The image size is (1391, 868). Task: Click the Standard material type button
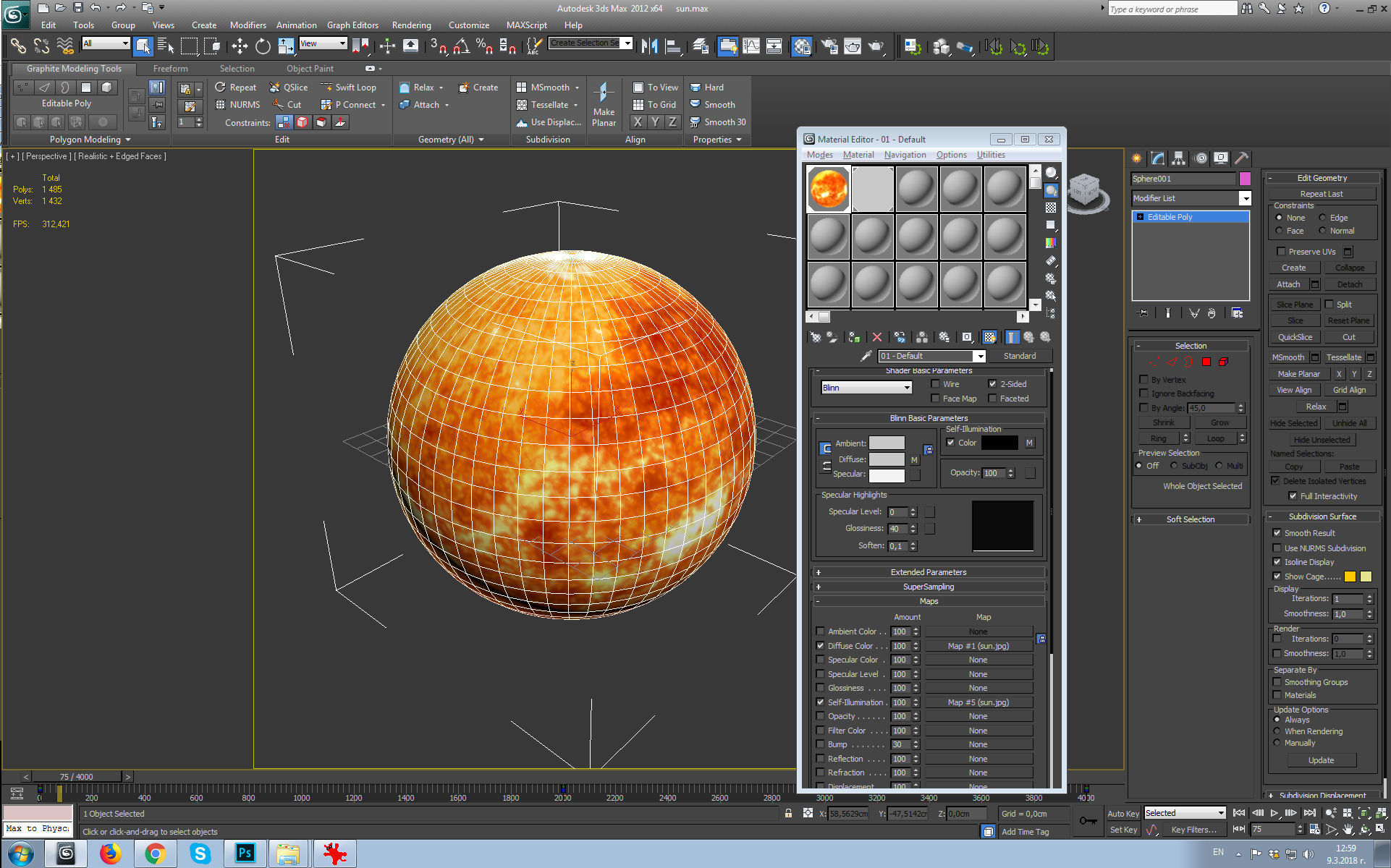pyautogui.click(x=1020, y=356)
